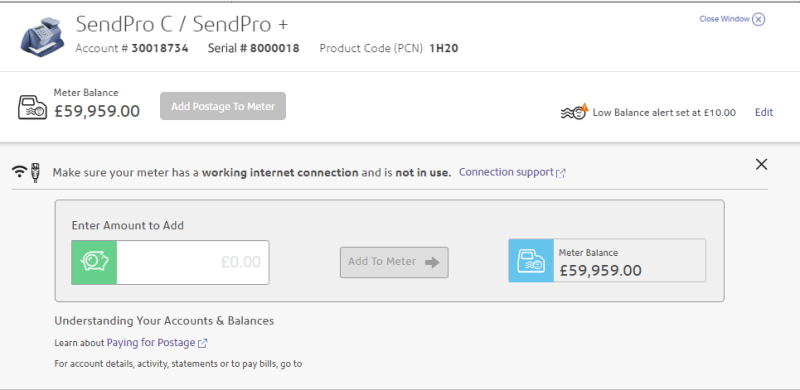Click the low balance alert warning icon
Screen dimensions: 800x390
pyautogui.click(x=574, y=111)
